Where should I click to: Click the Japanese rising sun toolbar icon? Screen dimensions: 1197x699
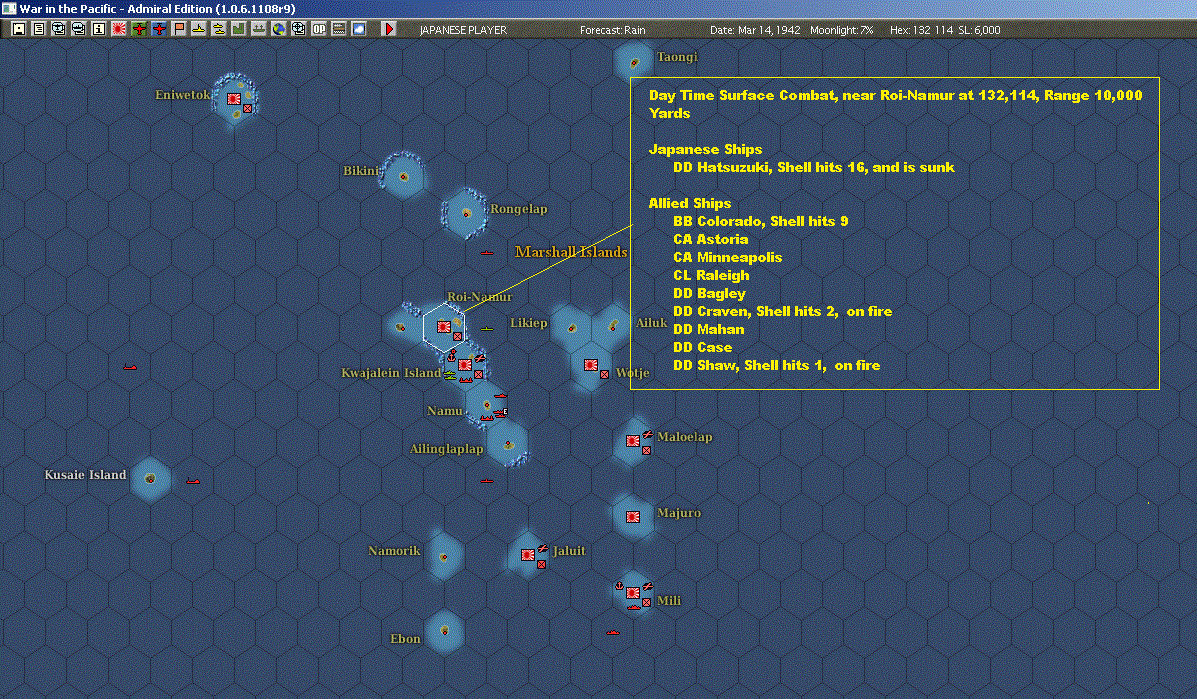[119, 29]
